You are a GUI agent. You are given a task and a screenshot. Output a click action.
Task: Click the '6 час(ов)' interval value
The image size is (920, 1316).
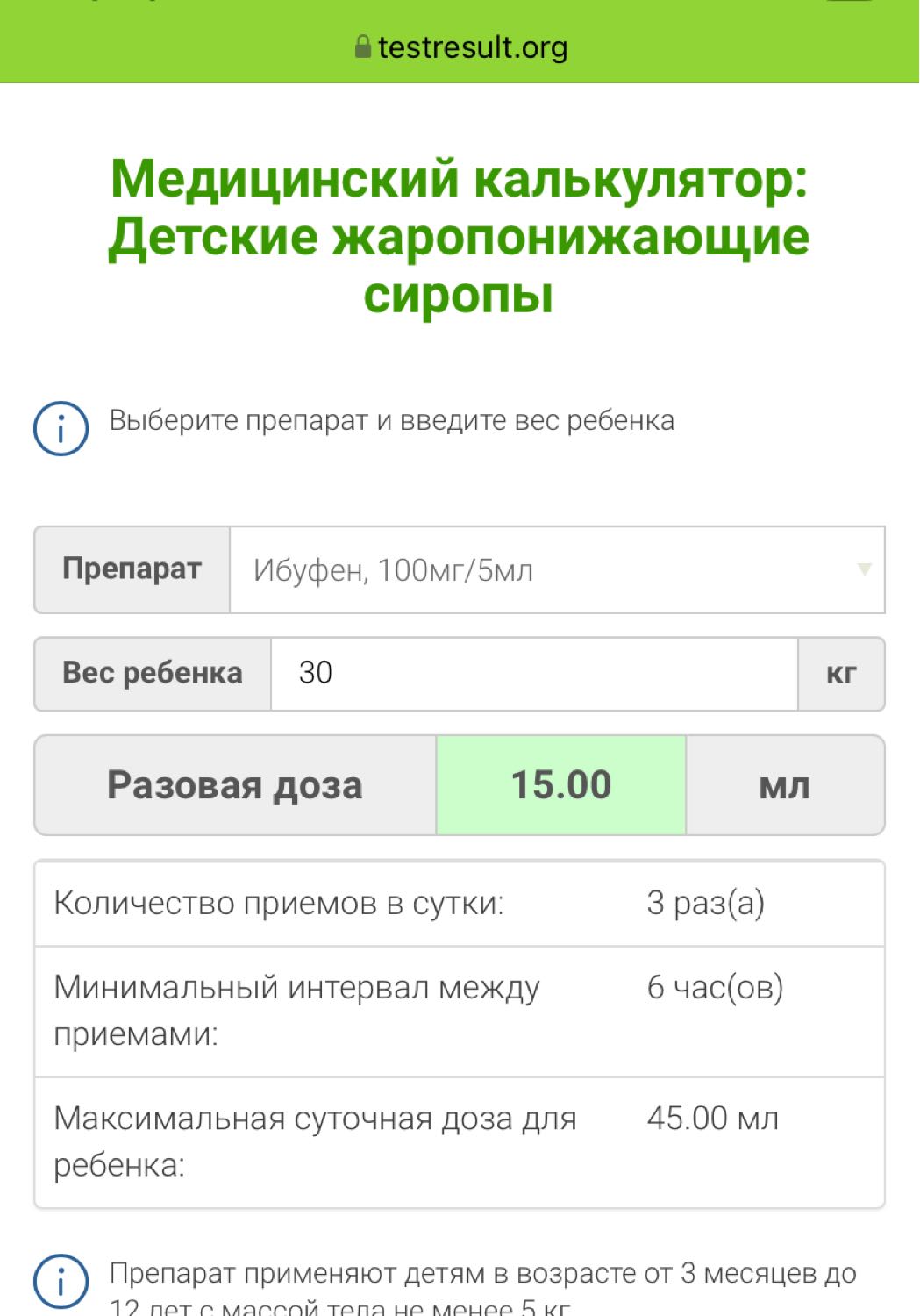pos(715,988)
